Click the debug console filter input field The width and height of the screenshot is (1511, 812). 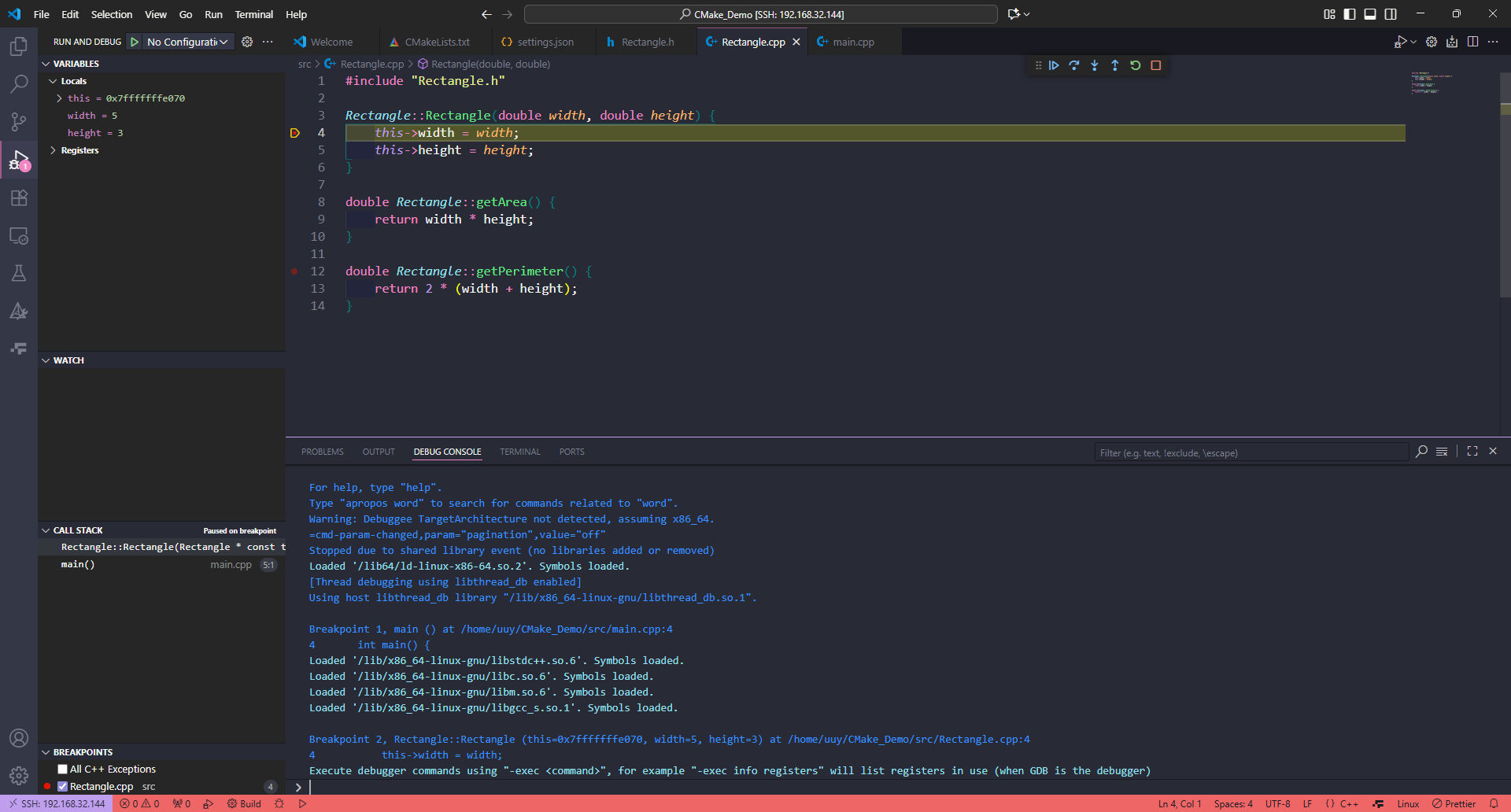coord(1250,452)
